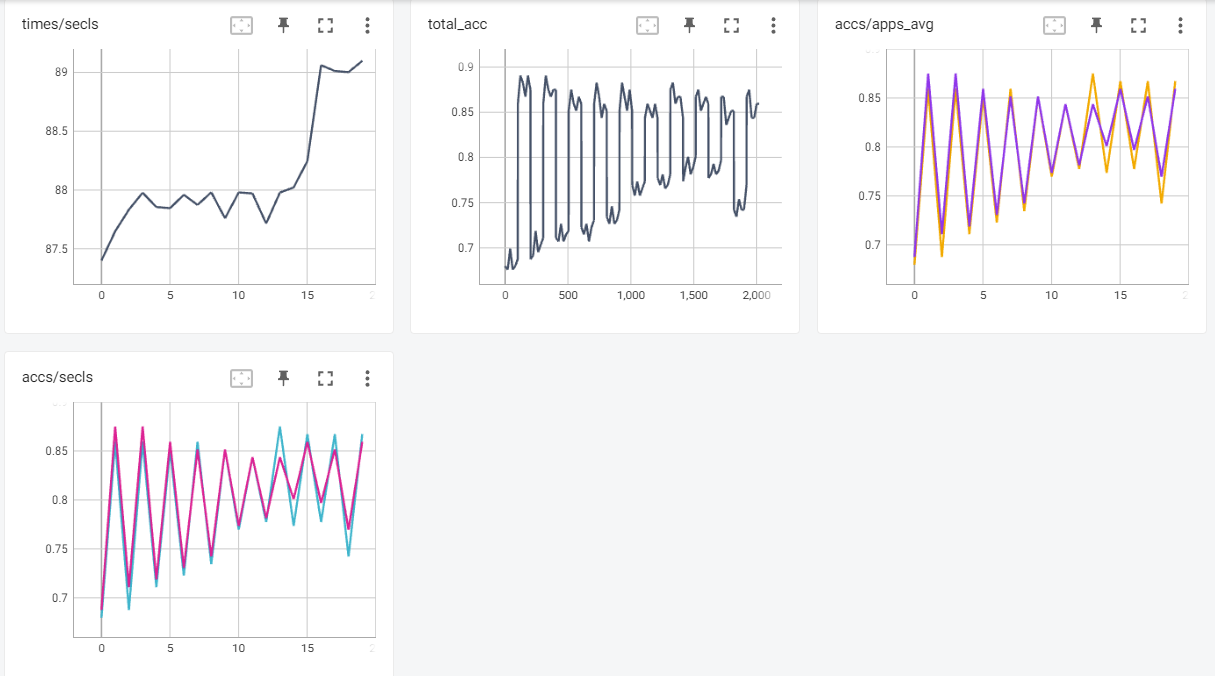Click the accs/secls card title
Viewport: 1215px width, 676px height.
coord(57,377)
